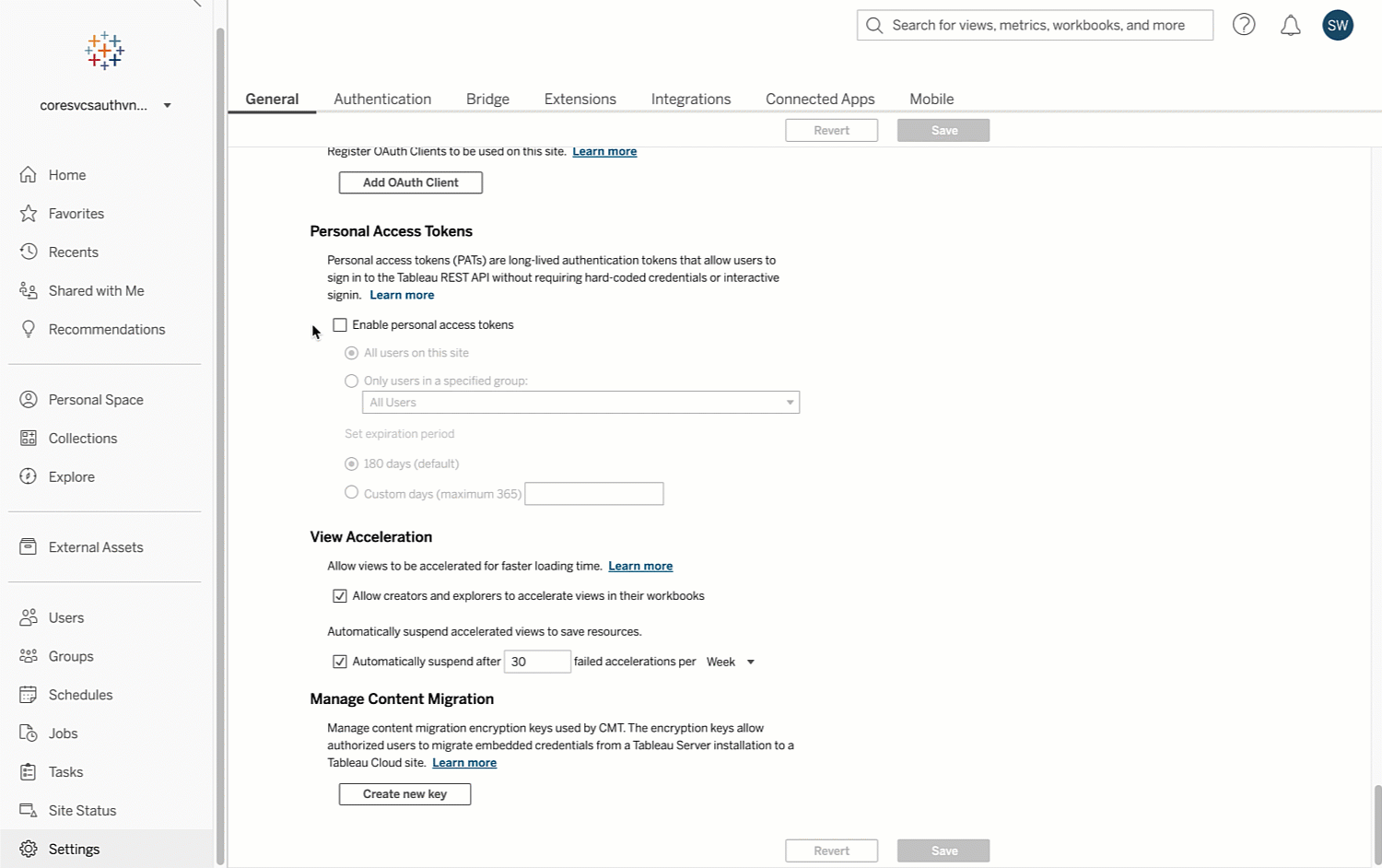Open the Recents clock icon

coord(29,252)
